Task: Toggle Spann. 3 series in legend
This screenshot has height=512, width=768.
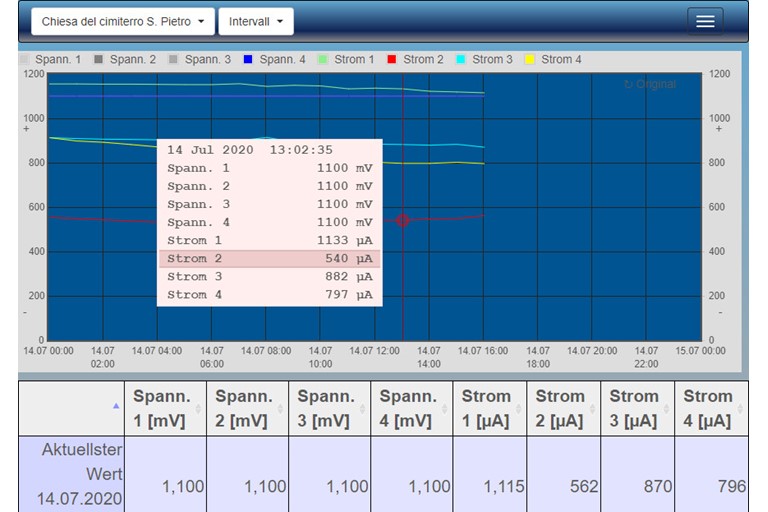Action: click(x=200, y=59)
